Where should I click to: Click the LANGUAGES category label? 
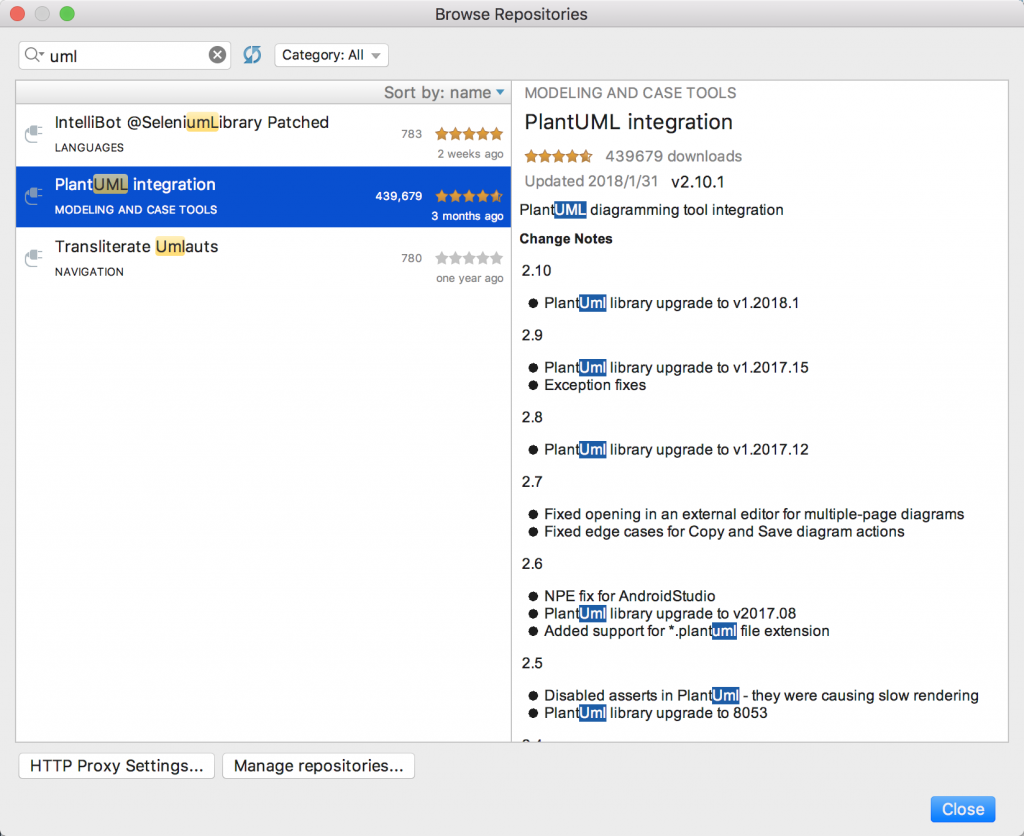tap(89, 148)
